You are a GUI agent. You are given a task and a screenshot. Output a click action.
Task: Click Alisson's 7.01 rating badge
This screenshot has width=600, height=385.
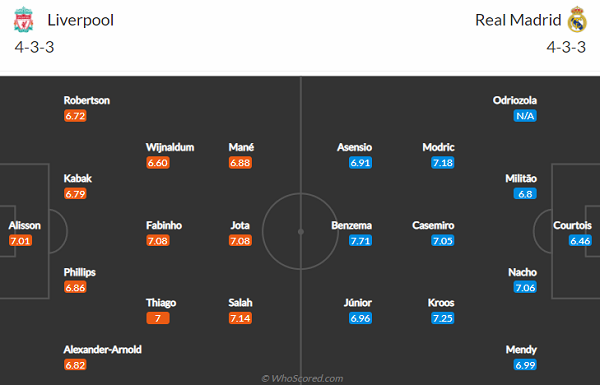20,241
